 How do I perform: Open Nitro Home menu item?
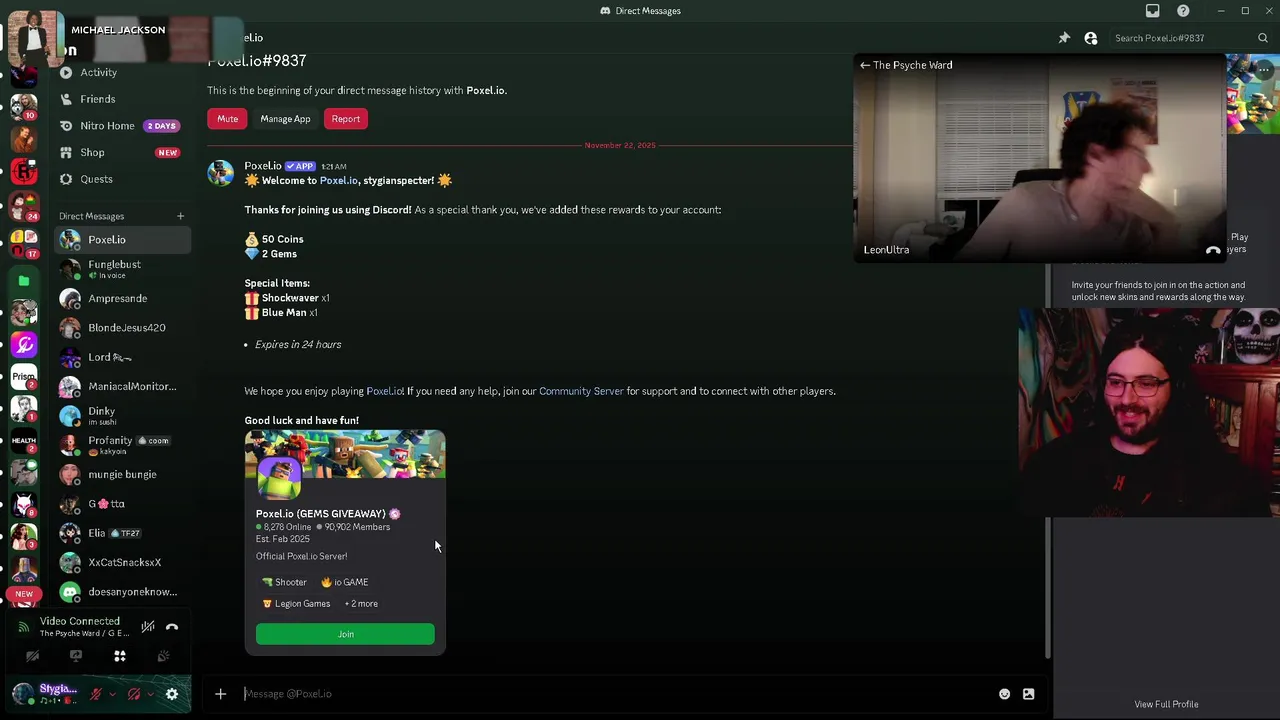(122, 126)
